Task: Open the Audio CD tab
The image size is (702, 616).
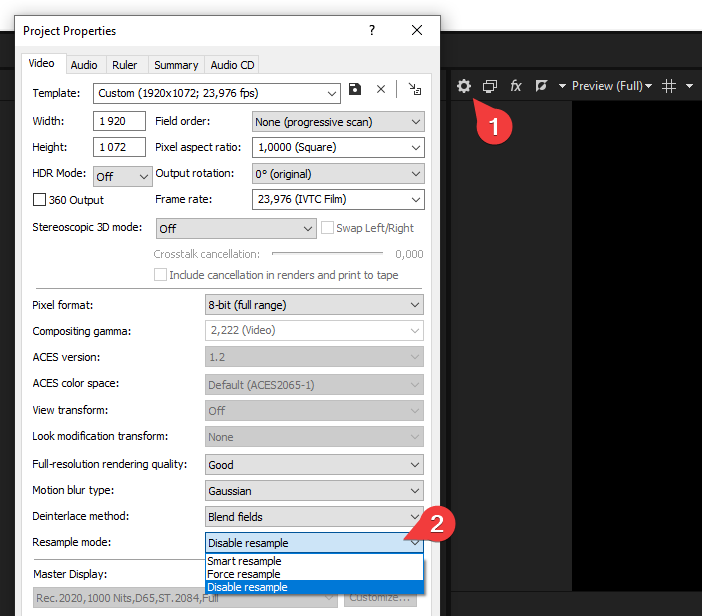Action: pyautogui.click(x=232, y=65)
